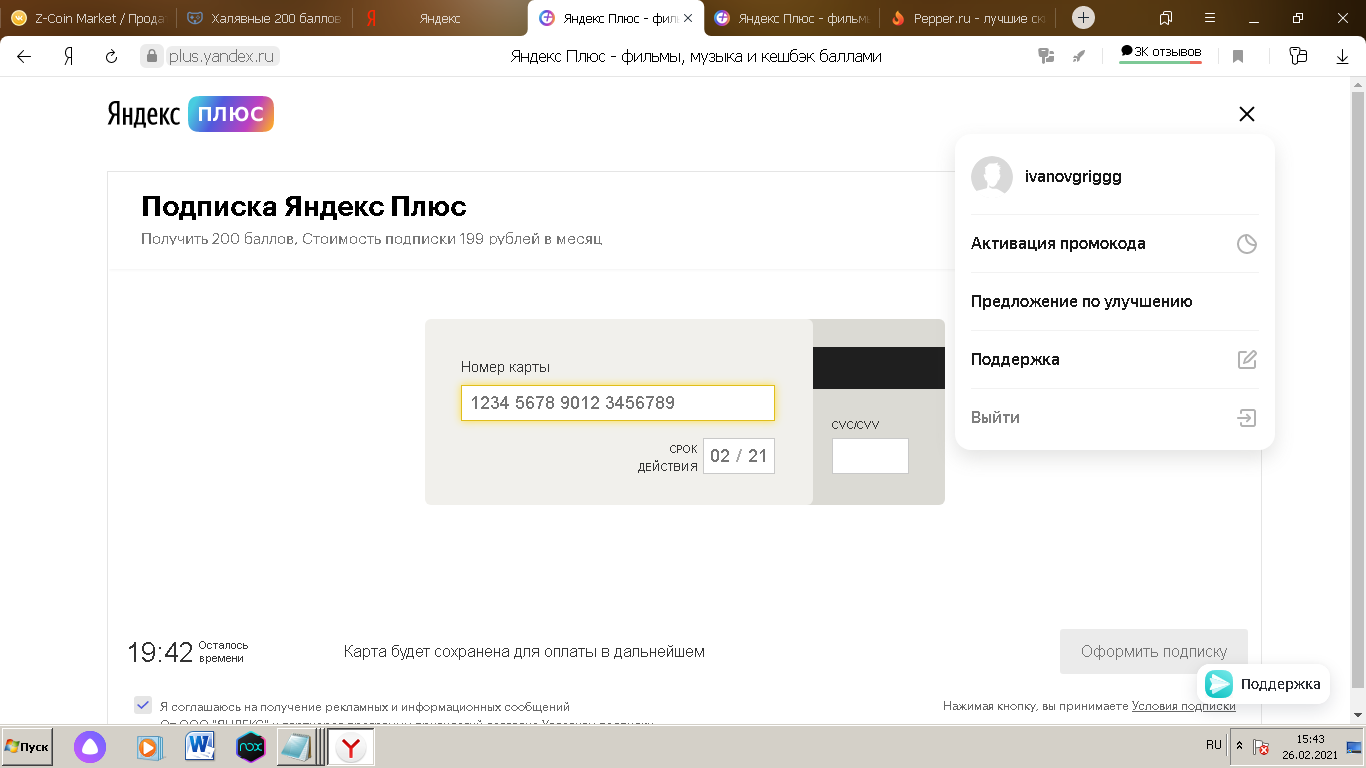
Task: Click the logout arrow icon beside Выйти
Action: 1246,418
